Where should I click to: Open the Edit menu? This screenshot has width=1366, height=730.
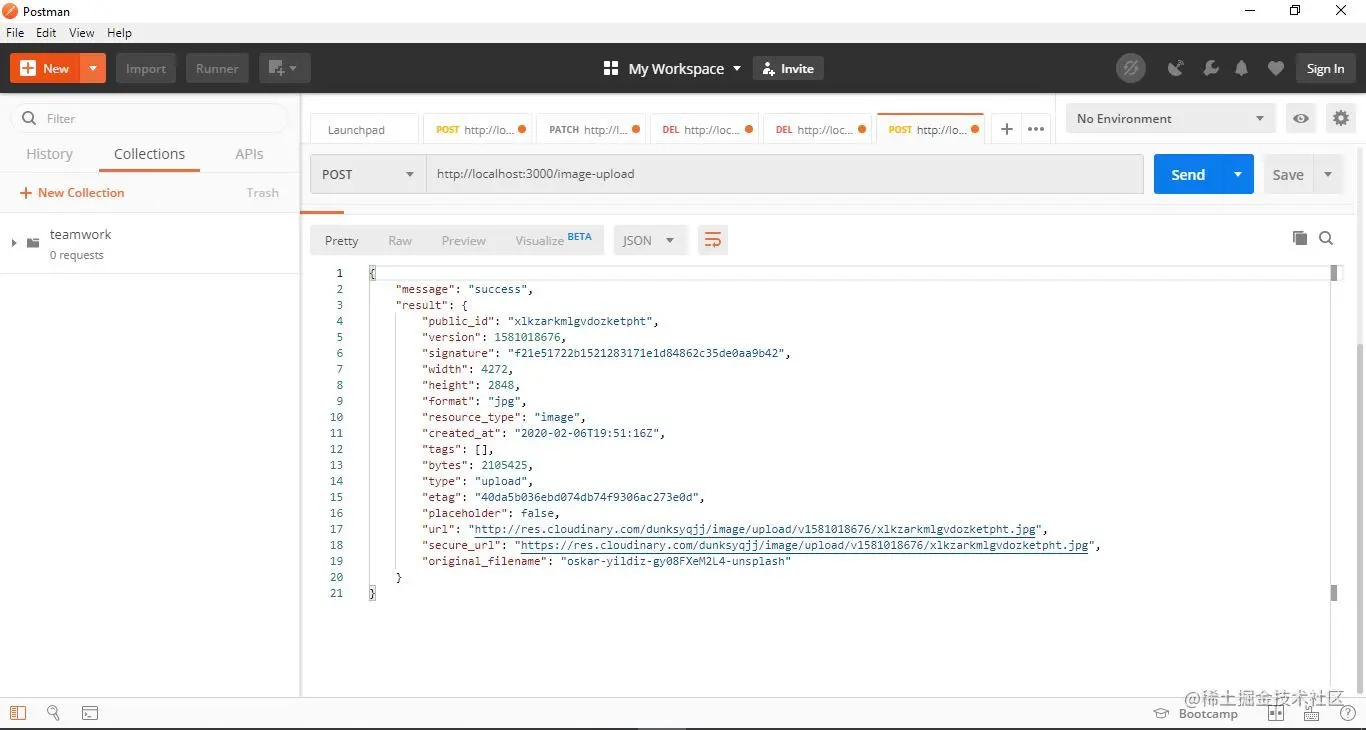[47, 32]
